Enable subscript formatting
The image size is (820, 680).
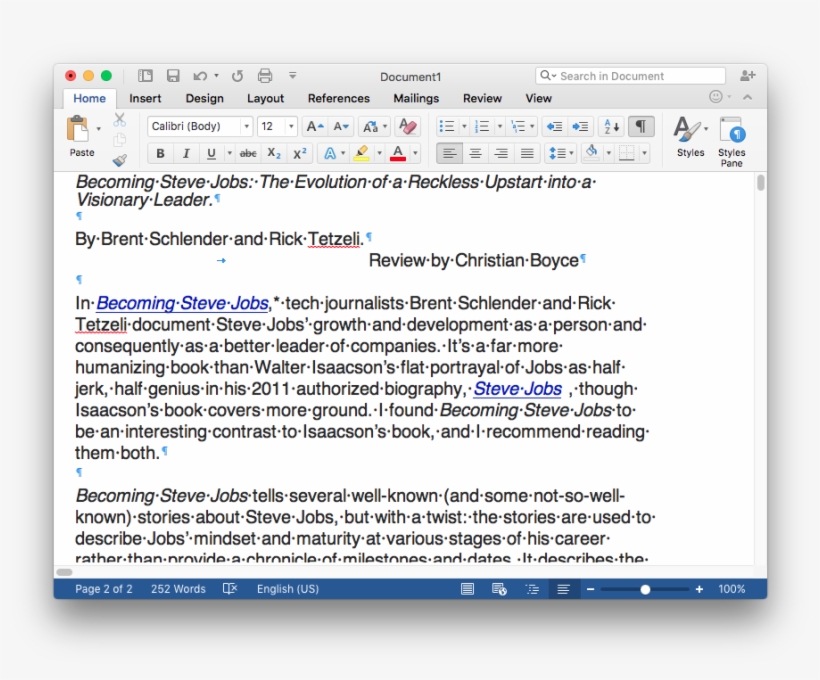coord(273,152)
